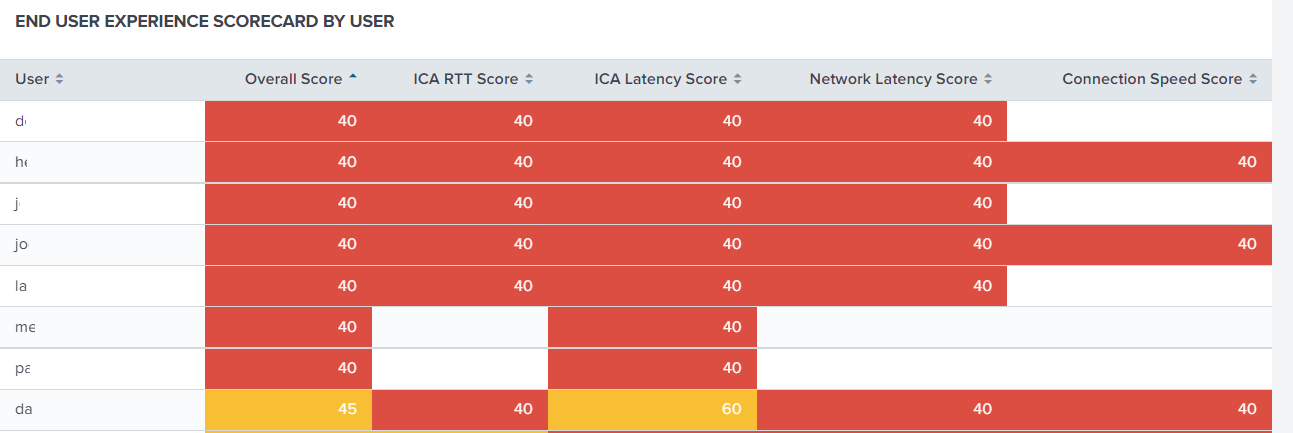This screenshot has width=1293, height=433.
Task: Click sort arrows next to ICA RTT Score
Action: [x=529, y=80]
